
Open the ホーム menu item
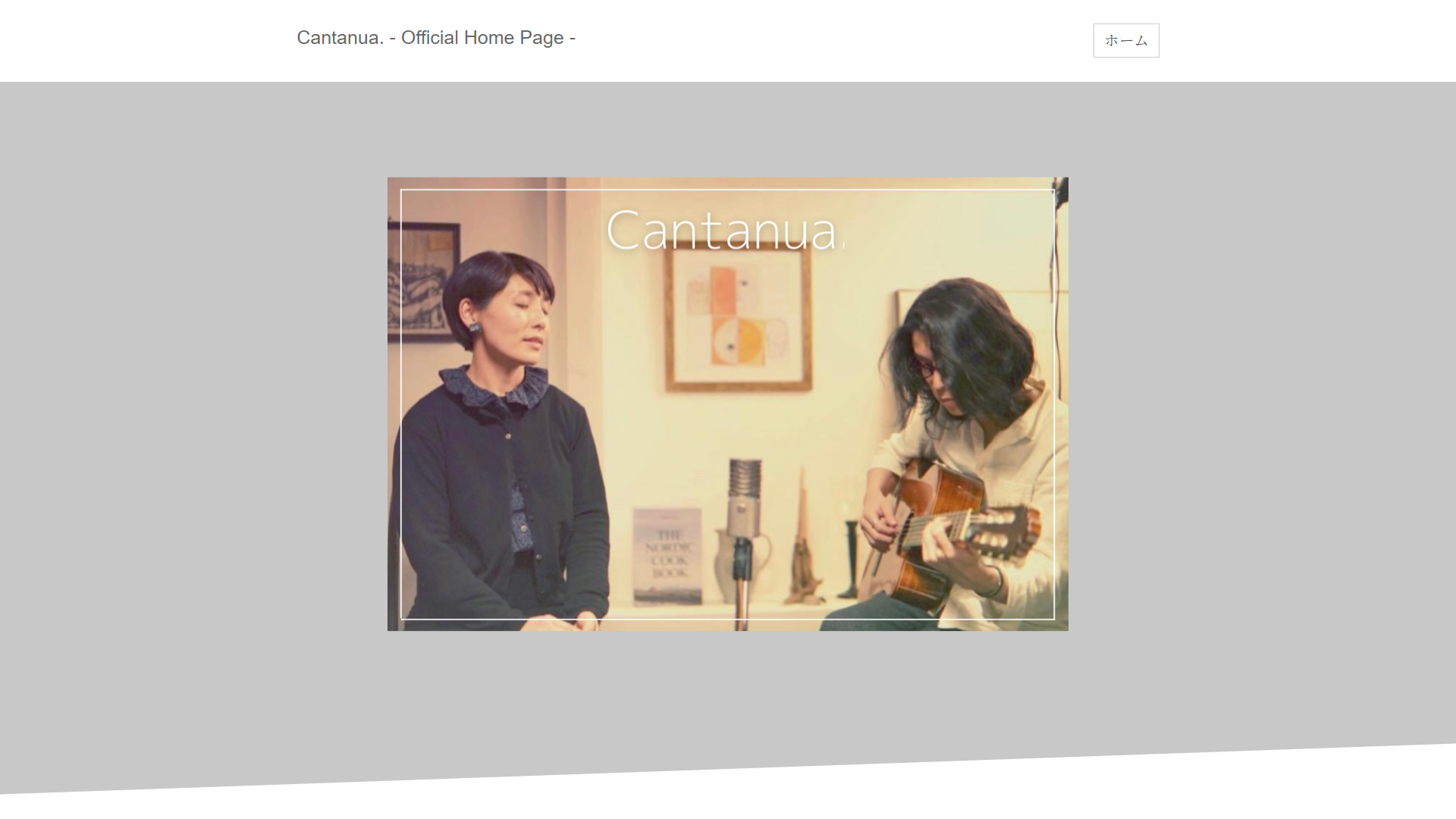[x=1125, y=41]
